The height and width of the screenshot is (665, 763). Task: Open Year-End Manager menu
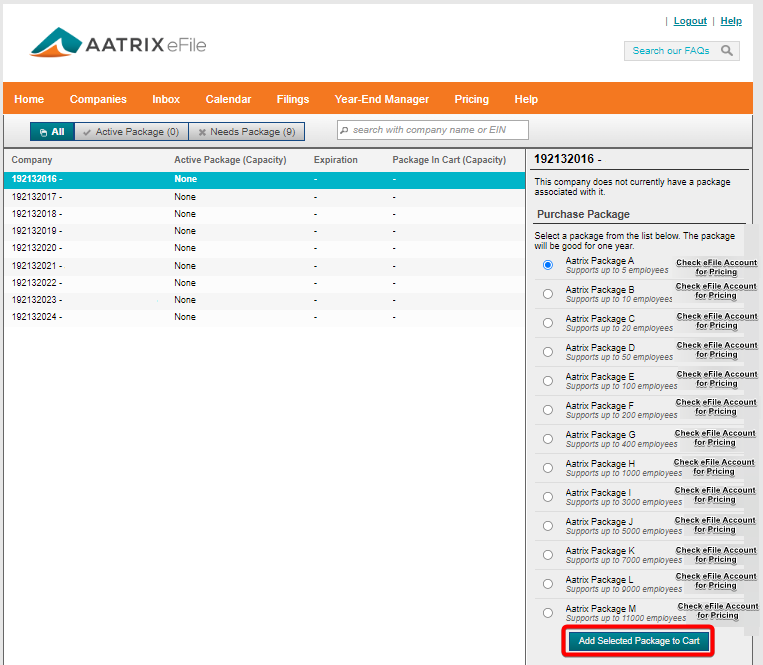tap(382, 99)
